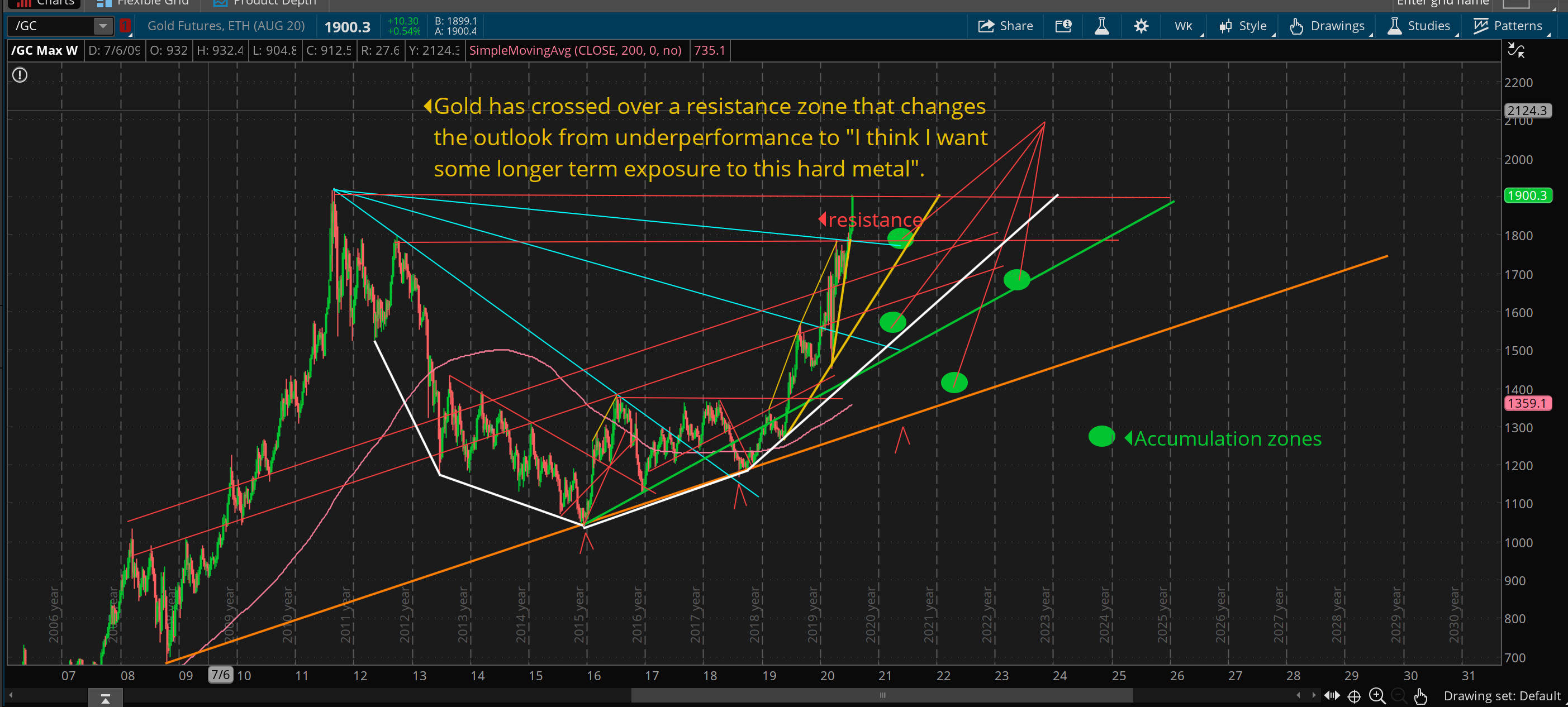
Task: Expand the /GC symbol selector arrow
Action: [103, 26]
